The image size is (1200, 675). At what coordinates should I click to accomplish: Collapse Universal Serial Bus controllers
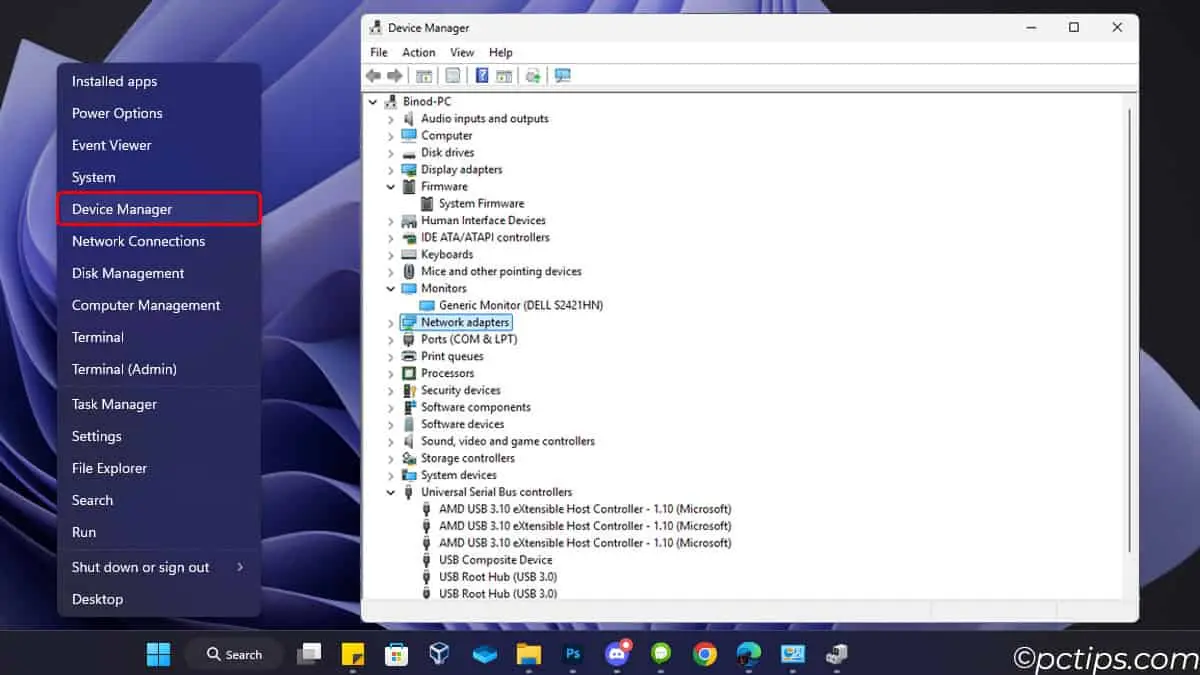[391, 493]
